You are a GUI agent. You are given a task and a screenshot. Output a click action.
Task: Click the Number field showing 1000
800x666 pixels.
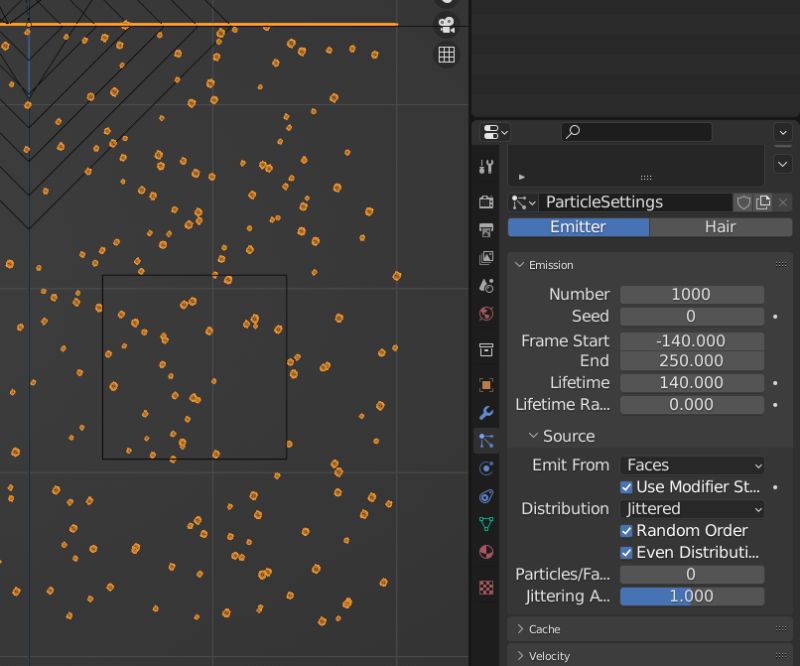692,294
